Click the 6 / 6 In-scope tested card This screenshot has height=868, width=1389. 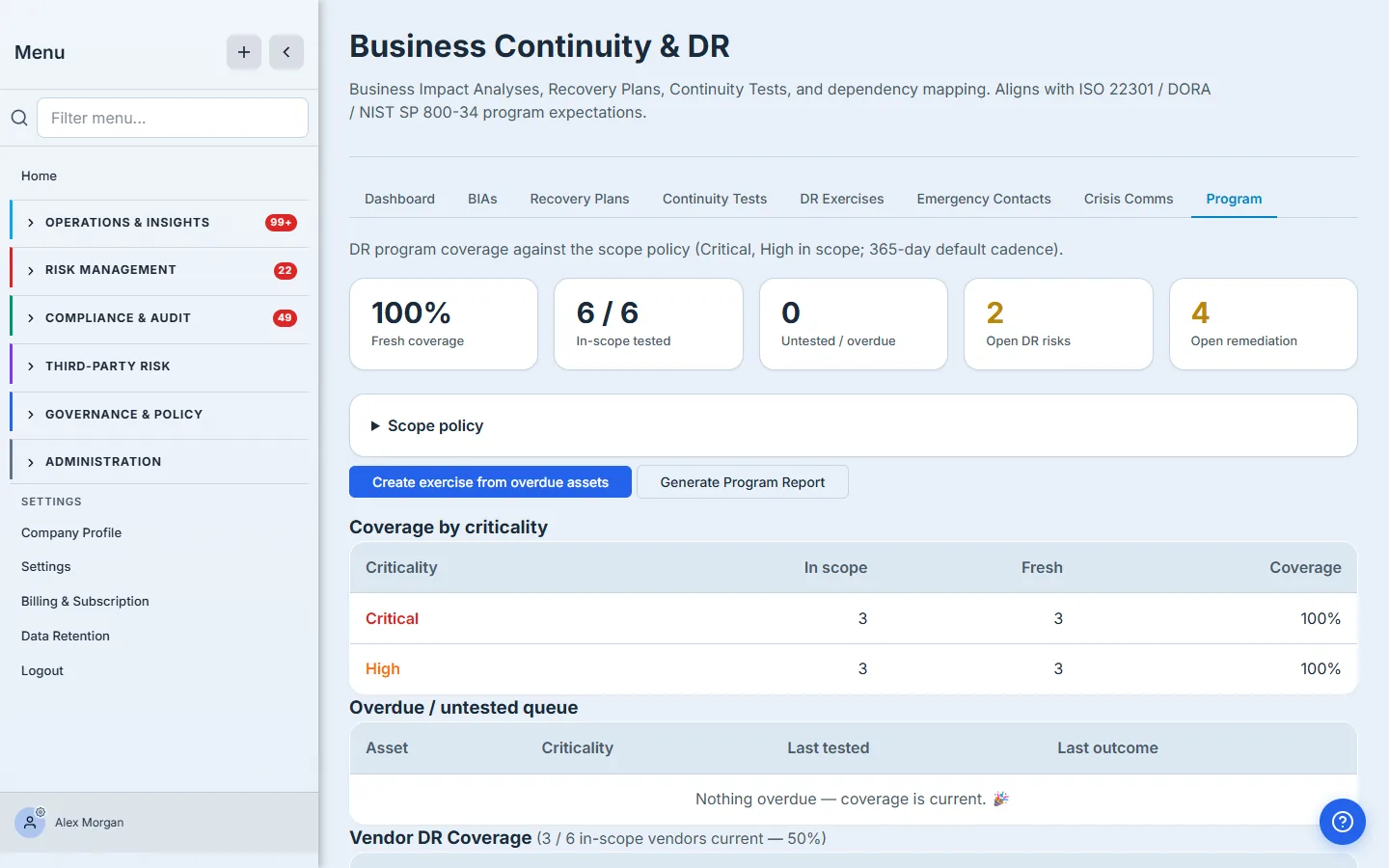pyautogui.click(x=648, y=324)
